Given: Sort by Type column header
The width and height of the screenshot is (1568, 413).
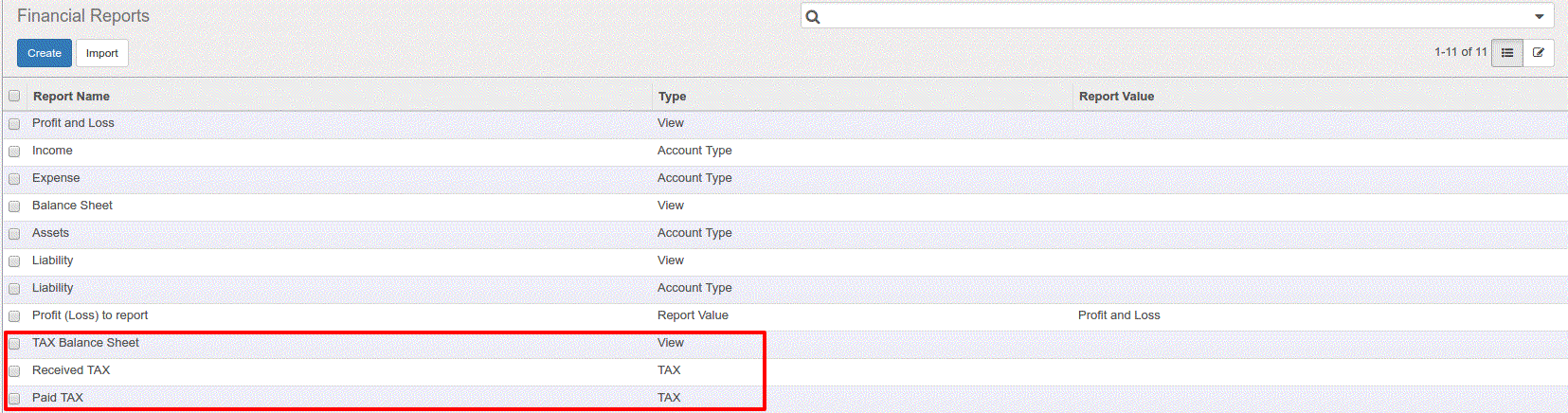Looking at the screenshot, I should pos(672,96).
